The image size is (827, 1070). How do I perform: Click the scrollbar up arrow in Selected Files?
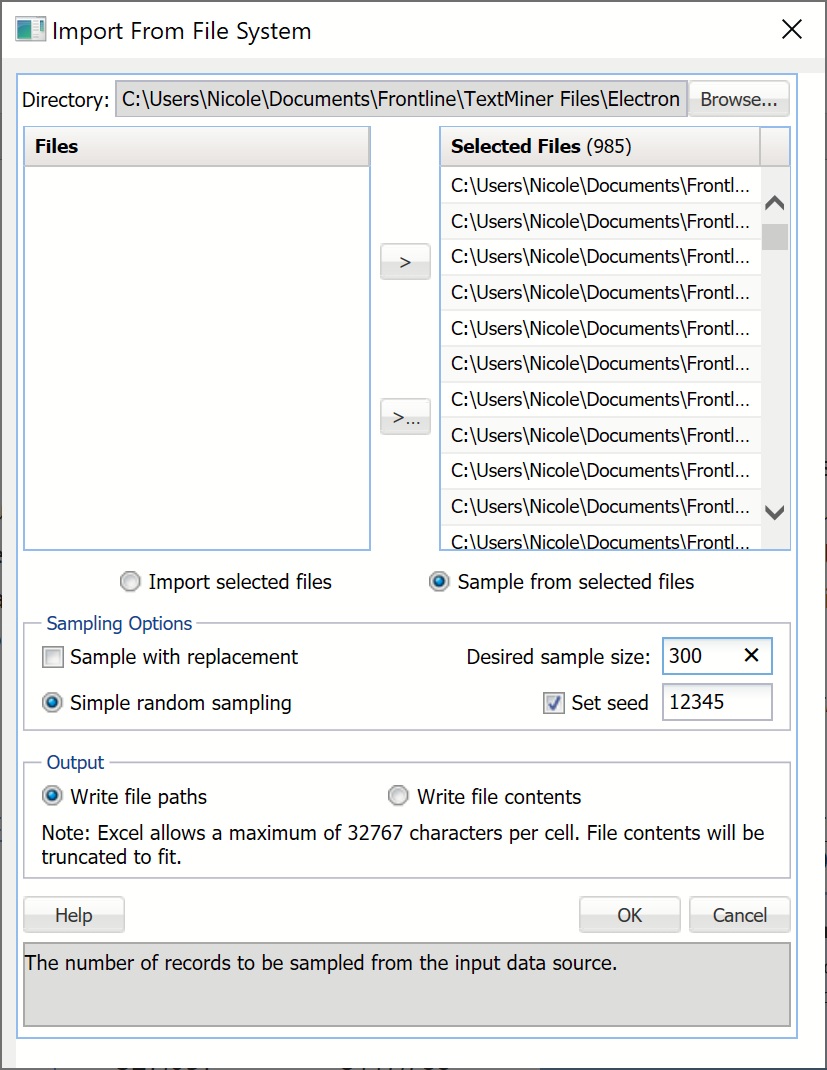[774, 201]
